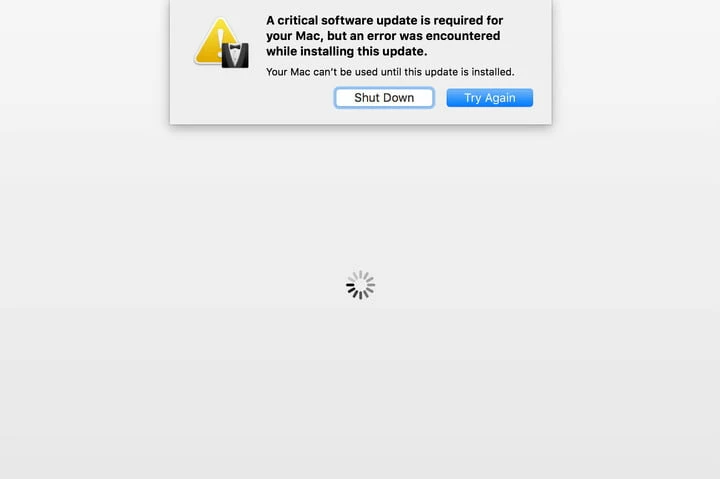Click the yellow warning triangle icon
Image resolution: width=720 pixels, height=479 pixels.
pyautogui.click(x=216, y=41)
